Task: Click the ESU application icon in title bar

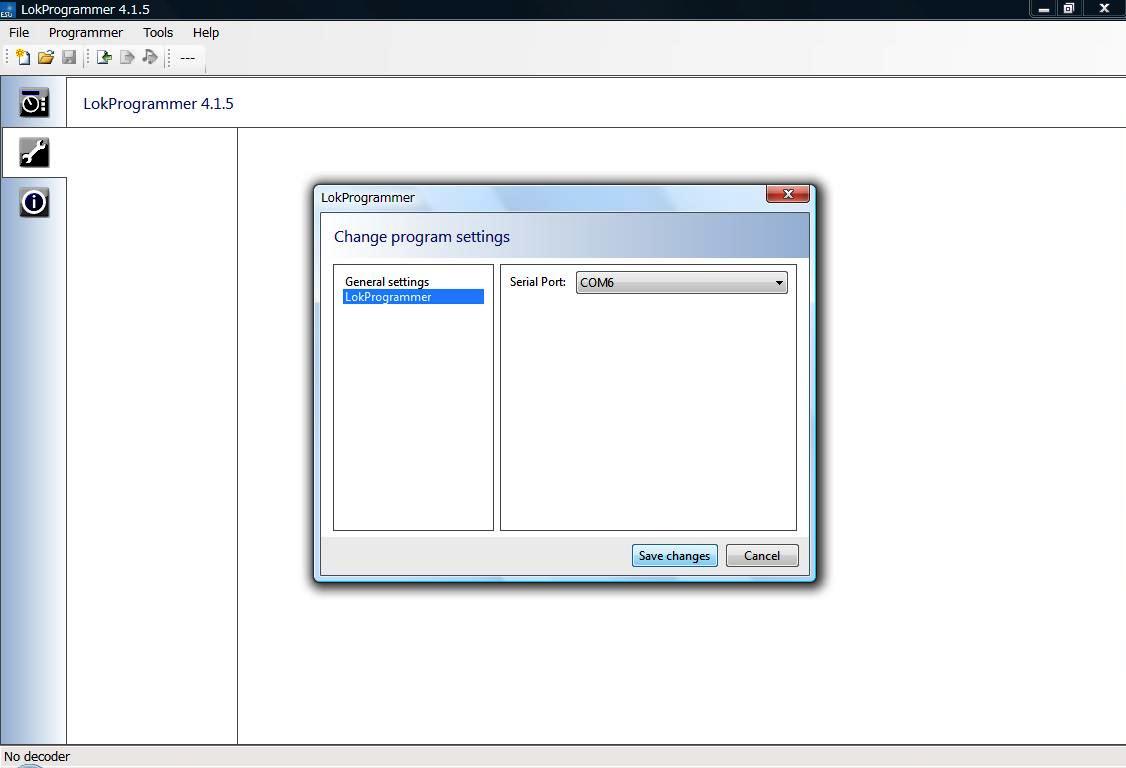Action: click(x=8, y=9)
